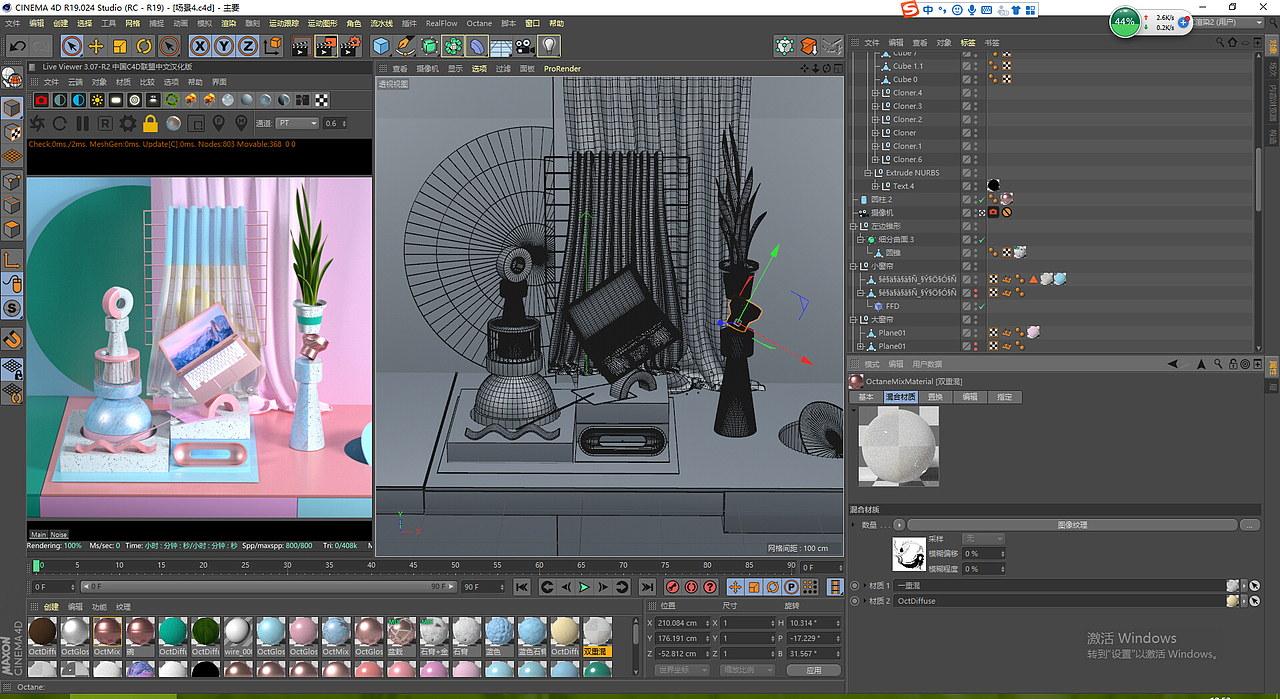The width and height of the screenshot is (1280, 699).
Task: Click the 0.6 value field in Live Viewer
Action: pyautogui.click(x=335, y=124)
